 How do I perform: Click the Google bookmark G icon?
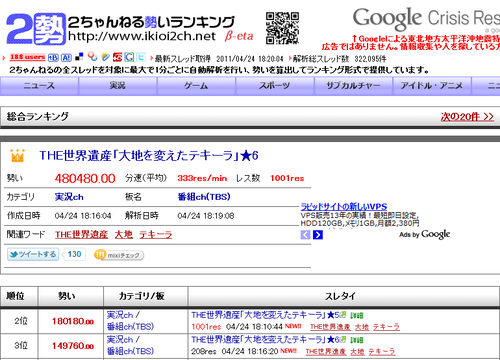129,57
